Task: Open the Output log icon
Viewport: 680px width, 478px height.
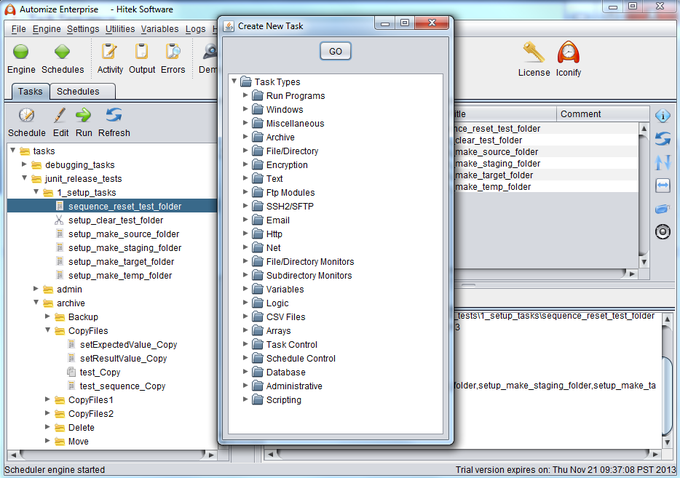Action: (141, 51)
